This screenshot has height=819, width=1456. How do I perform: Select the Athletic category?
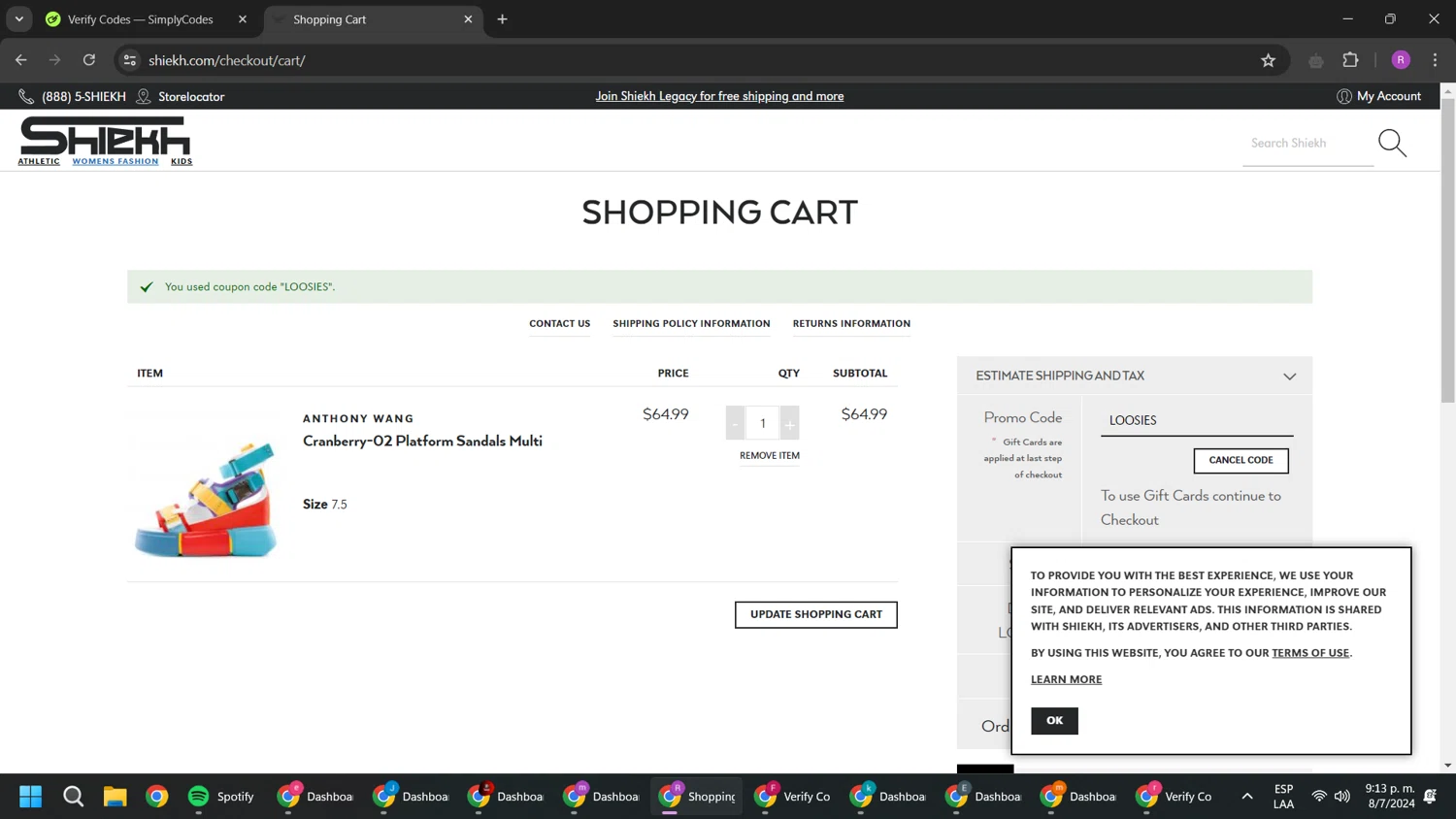(x=39, y=161)
